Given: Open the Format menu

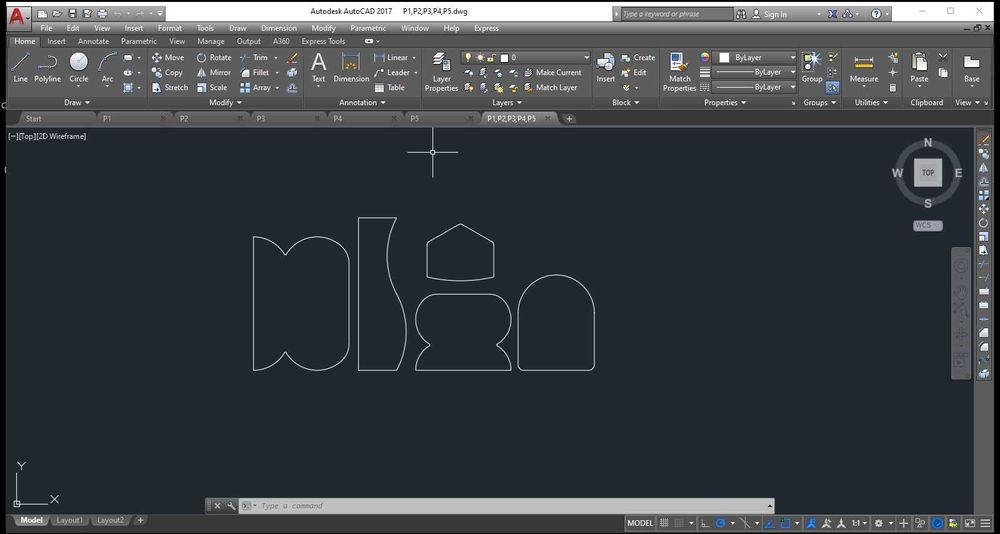Looking at the screenshot, I should coord(170,28).
